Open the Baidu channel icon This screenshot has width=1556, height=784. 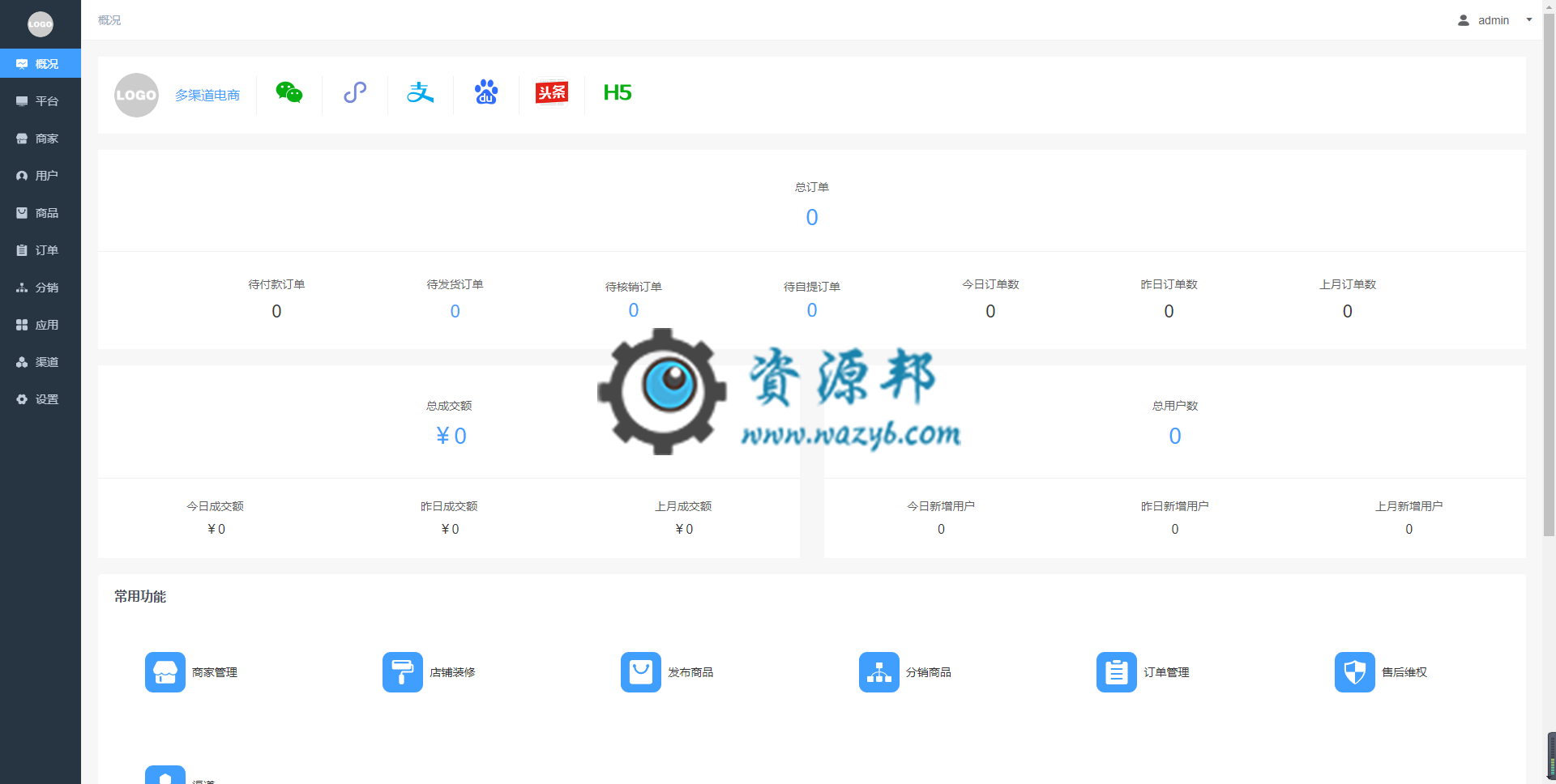(x=486, y=92)
